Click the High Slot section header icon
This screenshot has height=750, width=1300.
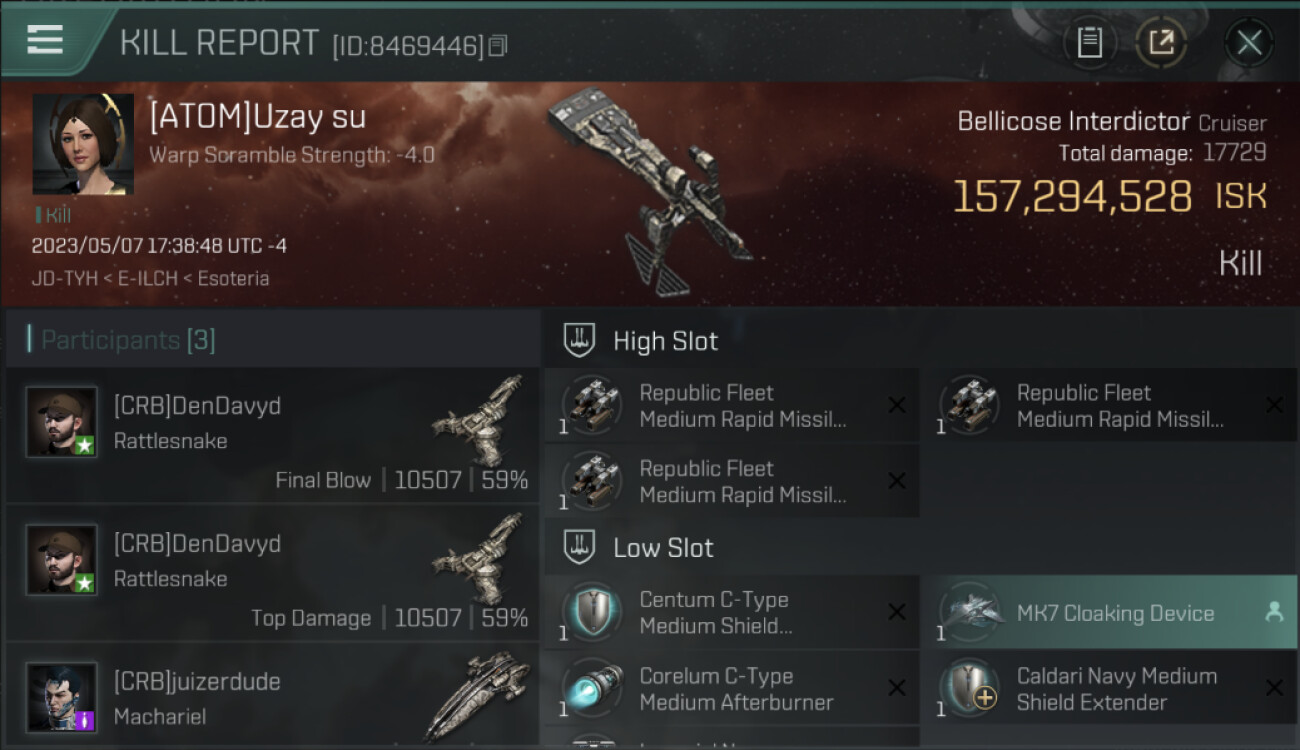click(579, 340)
